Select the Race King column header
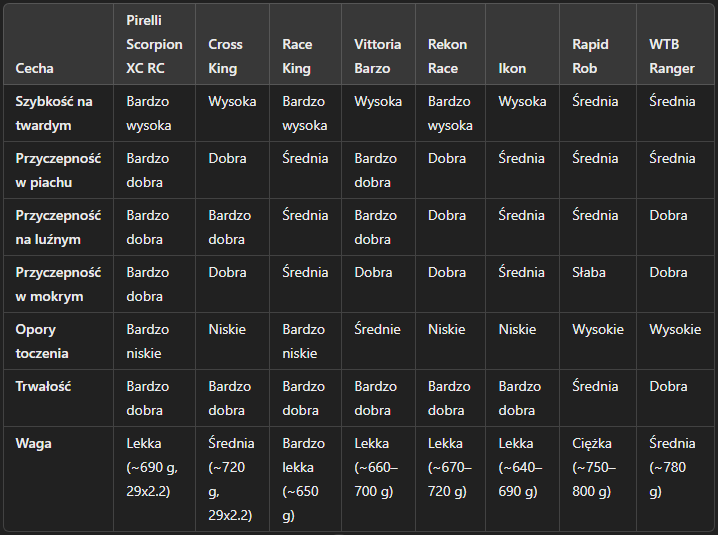 pyautogui.click(x=297, y=57)
